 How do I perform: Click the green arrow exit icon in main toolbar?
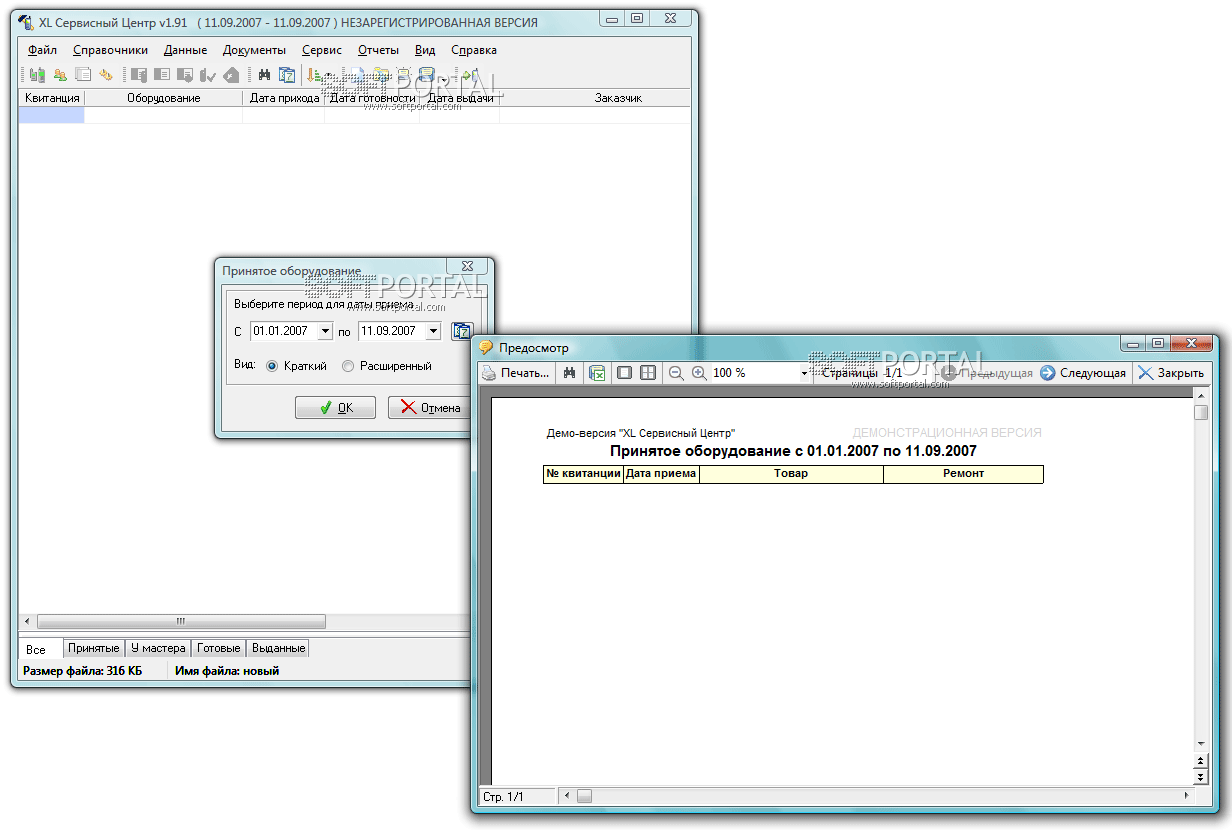[472, 74]
